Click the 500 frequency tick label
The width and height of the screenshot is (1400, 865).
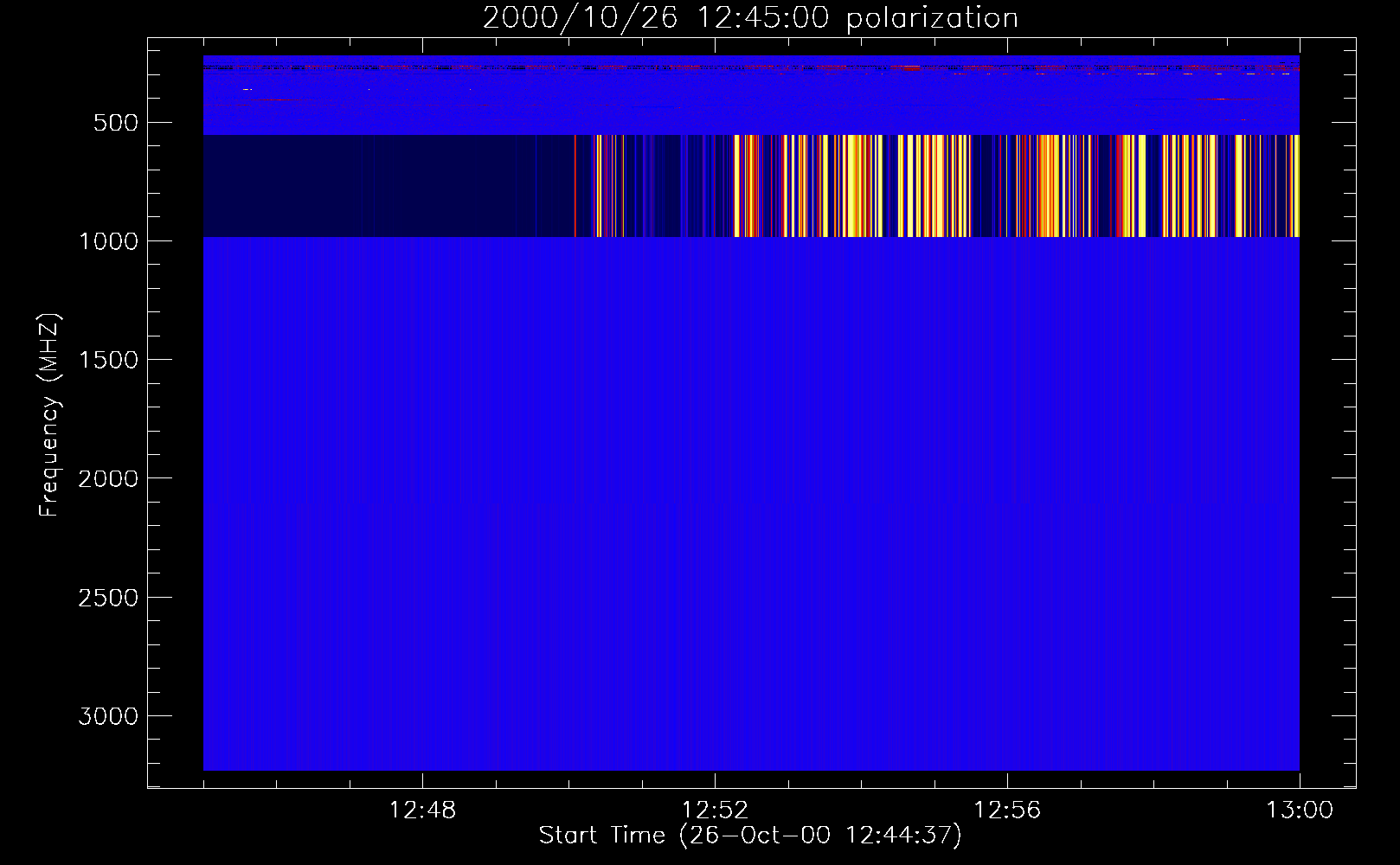116,123
